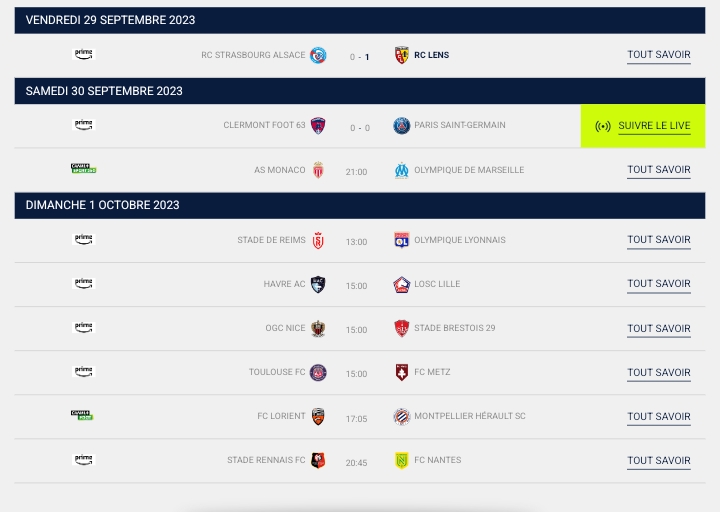This screenshot has width=720, height=512.
Task: Open Tout Savoir for Monaco–Marseille match
Action: pyautogui.click(x=658, y=170)
